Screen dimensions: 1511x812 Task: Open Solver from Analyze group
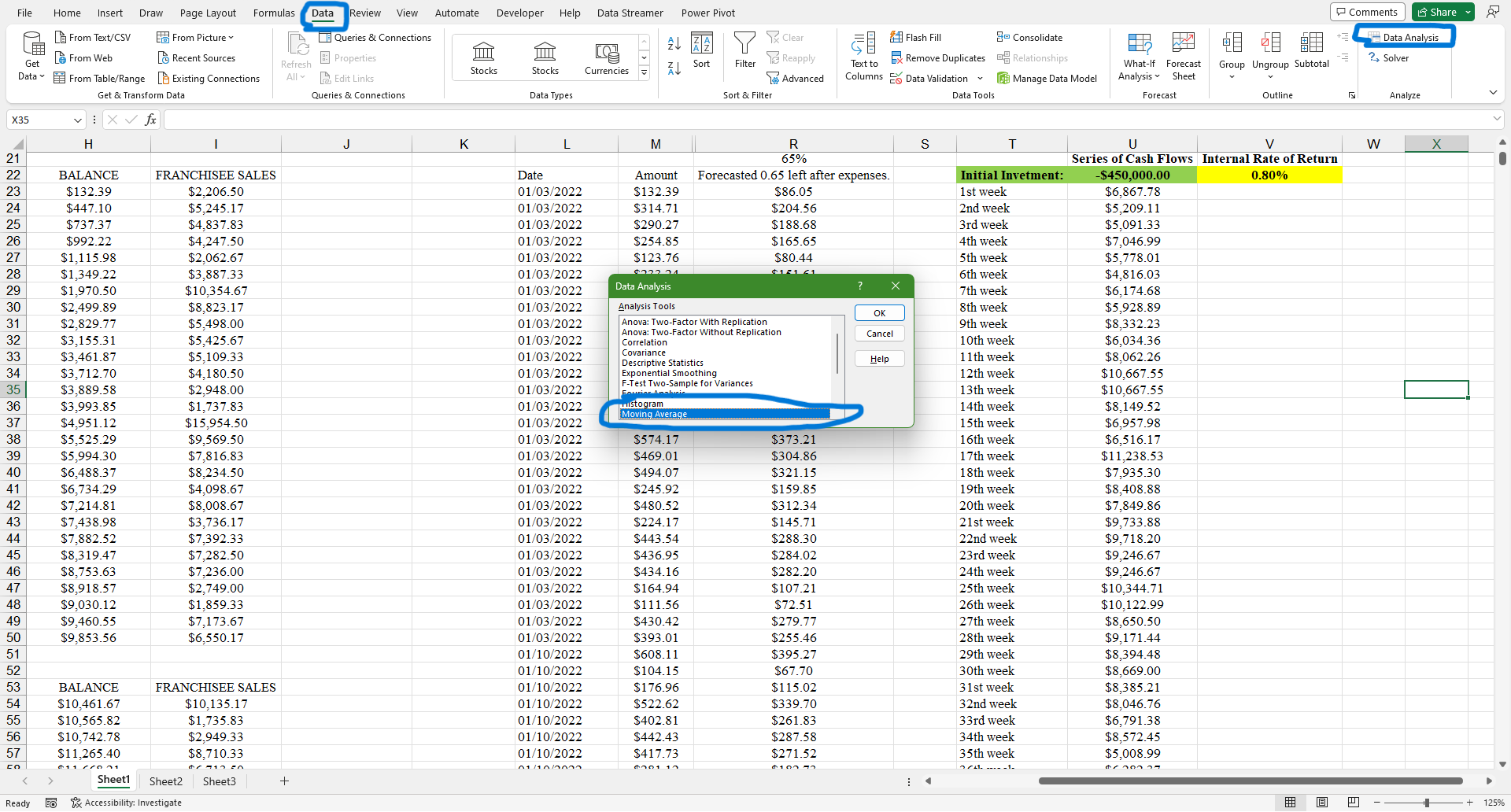(x=1389, y=57)
